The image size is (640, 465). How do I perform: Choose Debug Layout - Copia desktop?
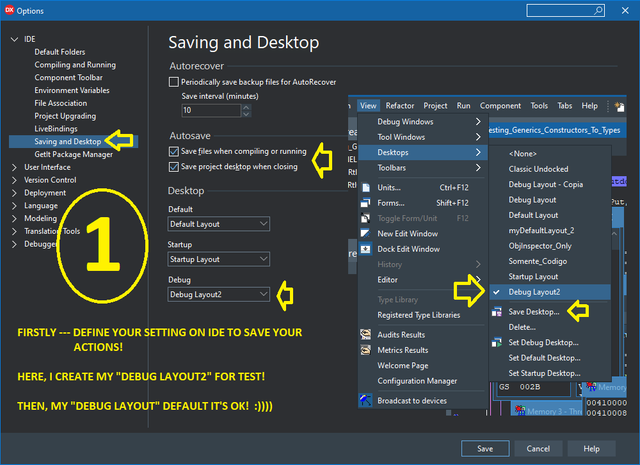pyautogui.click(x=550, y=185)
